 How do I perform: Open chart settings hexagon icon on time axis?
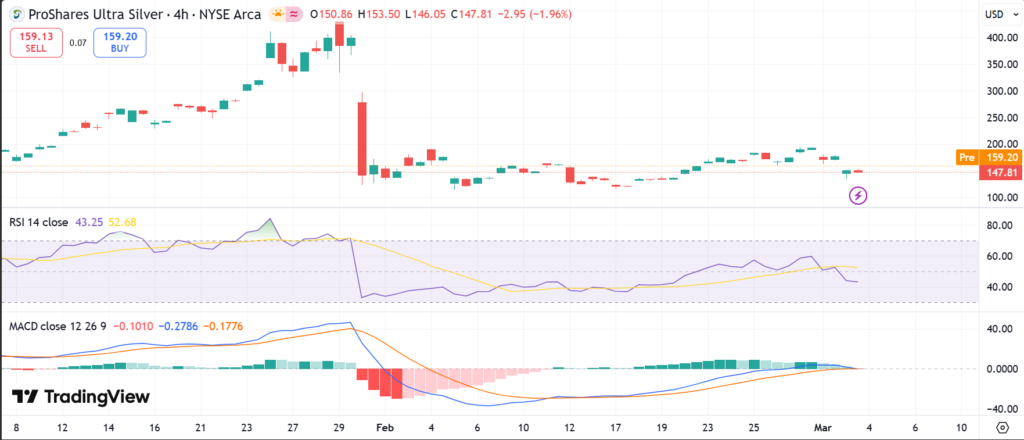click(x=1003, y=428)
